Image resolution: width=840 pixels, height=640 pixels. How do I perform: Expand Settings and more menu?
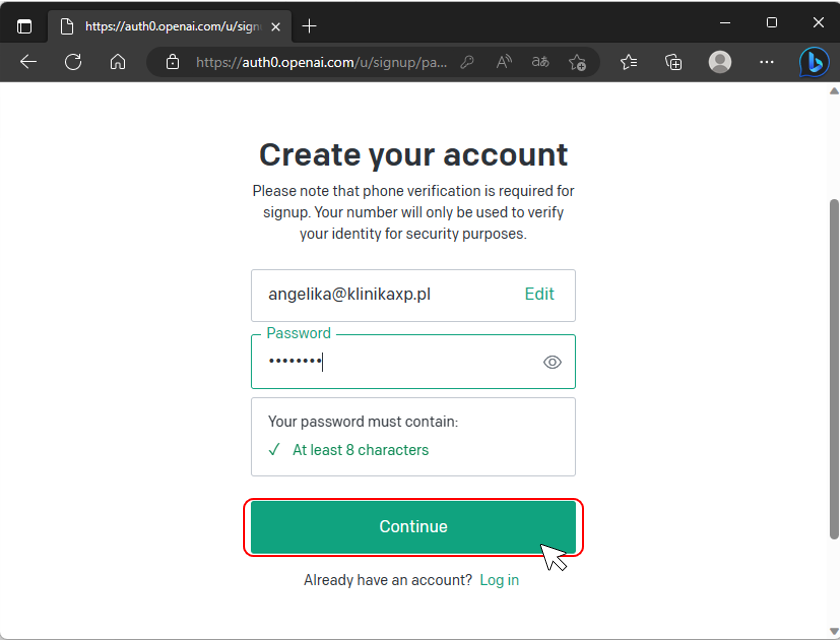(767, 62)
